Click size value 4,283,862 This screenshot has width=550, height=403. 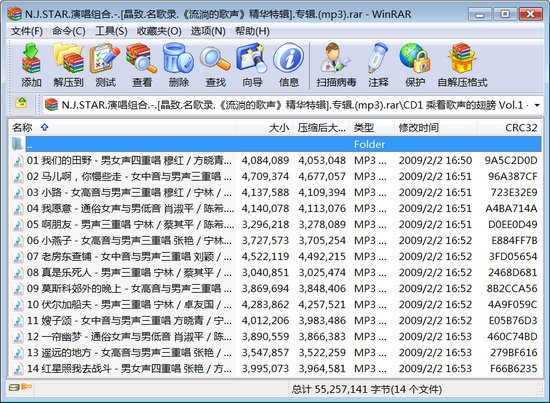pyautogui.click(x=265, y=304)
